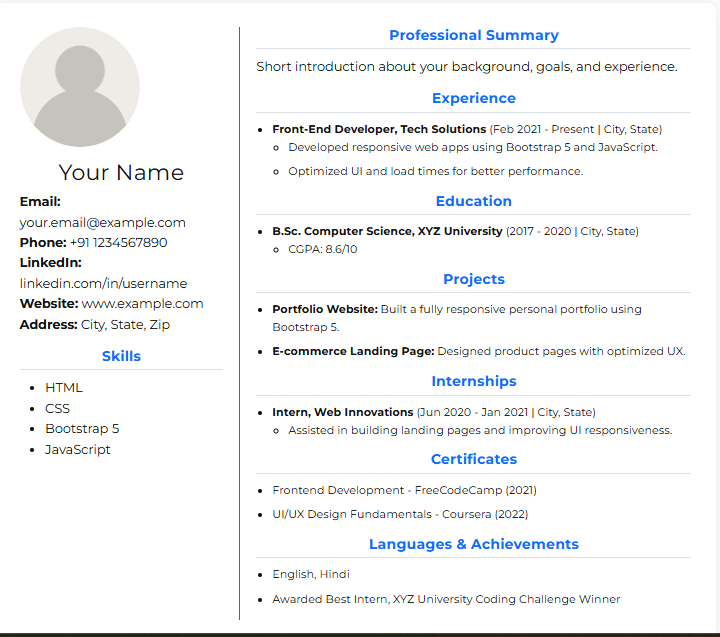The image size is (720, 637).
Task: Click the Intern, Web Innovations entry
Action: coord(342,413)
